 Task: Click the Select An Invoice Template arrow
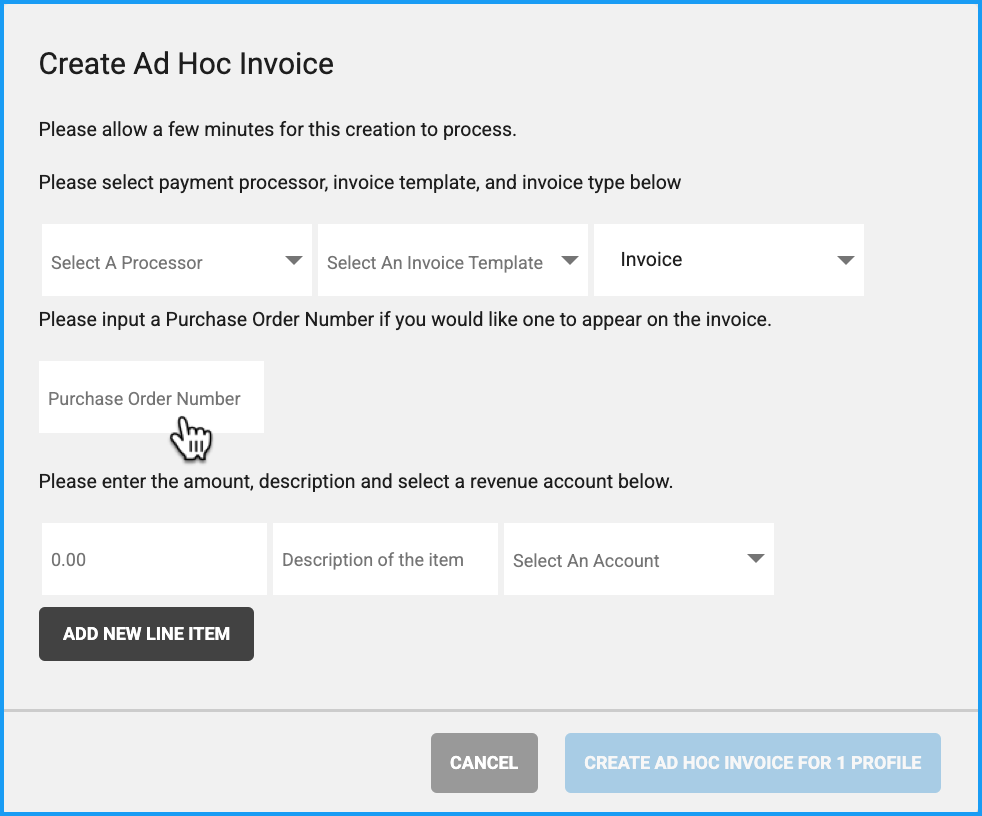569,261
